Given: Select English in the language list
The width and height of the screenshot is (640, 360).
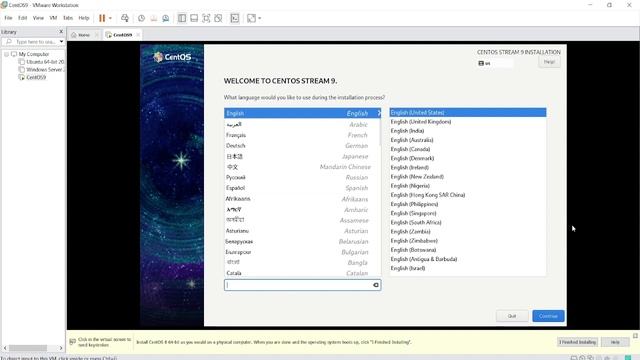Looking at the screenshot, I should [302, 113].
